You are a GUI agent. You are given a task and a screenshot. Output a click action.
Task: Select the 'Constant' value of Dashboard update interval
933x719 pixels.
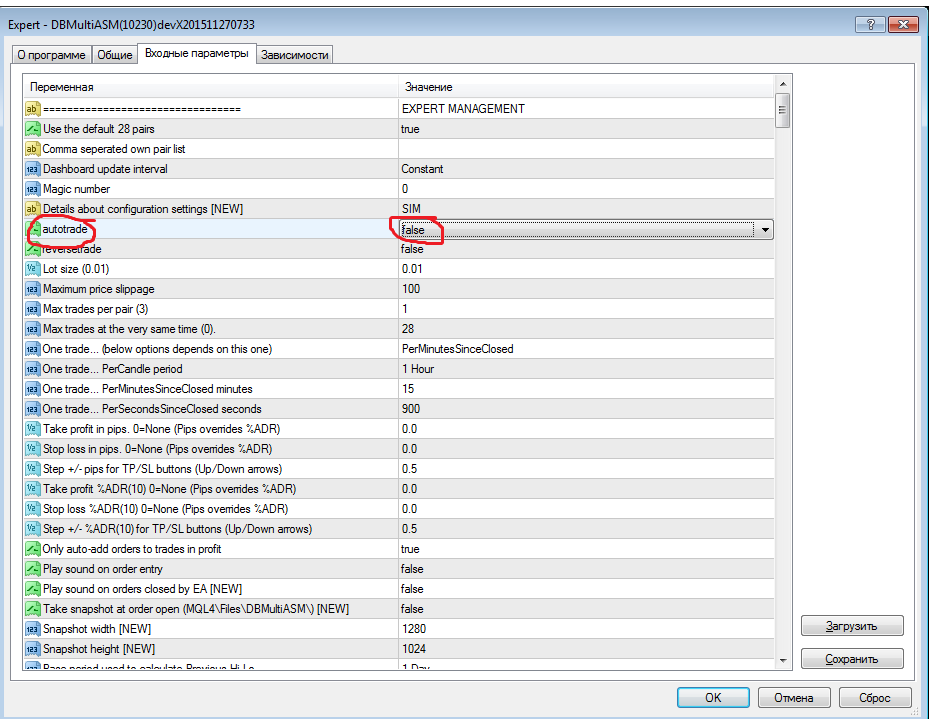point(422,169)
